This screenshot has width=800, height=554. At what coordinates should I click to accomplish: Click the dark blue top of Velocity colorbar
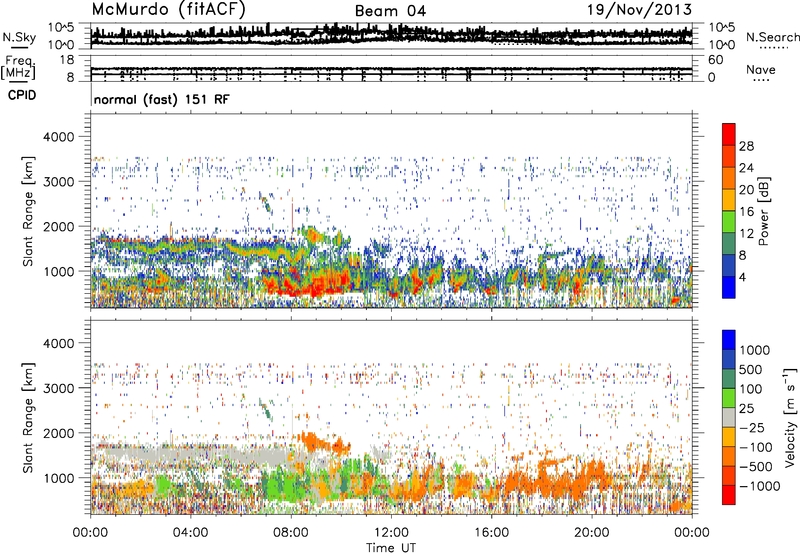[729, 340]
